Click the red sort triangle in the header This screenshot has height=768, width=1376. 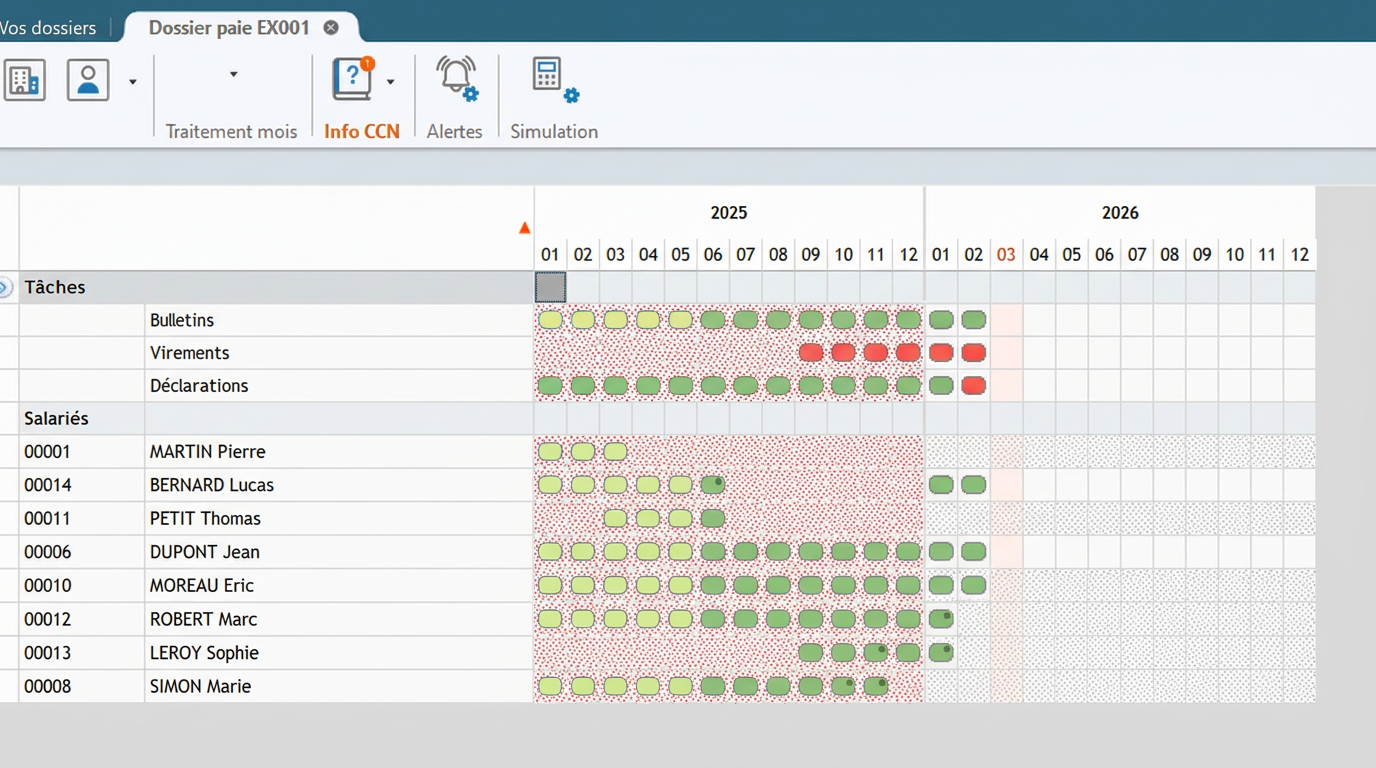[x=524, y=228]
